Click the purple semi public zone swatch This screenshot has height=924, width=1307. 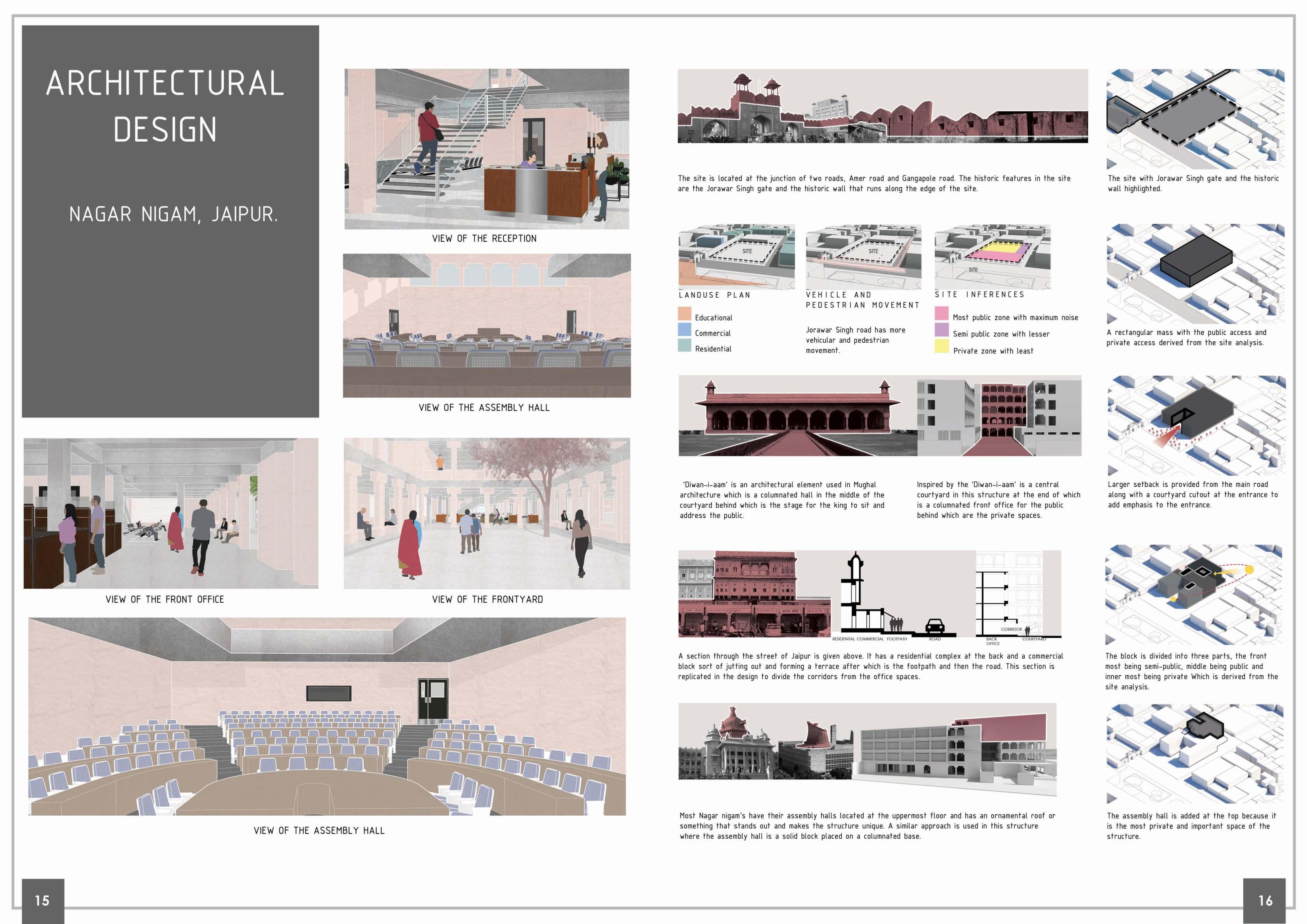click(x=942, y=330)
